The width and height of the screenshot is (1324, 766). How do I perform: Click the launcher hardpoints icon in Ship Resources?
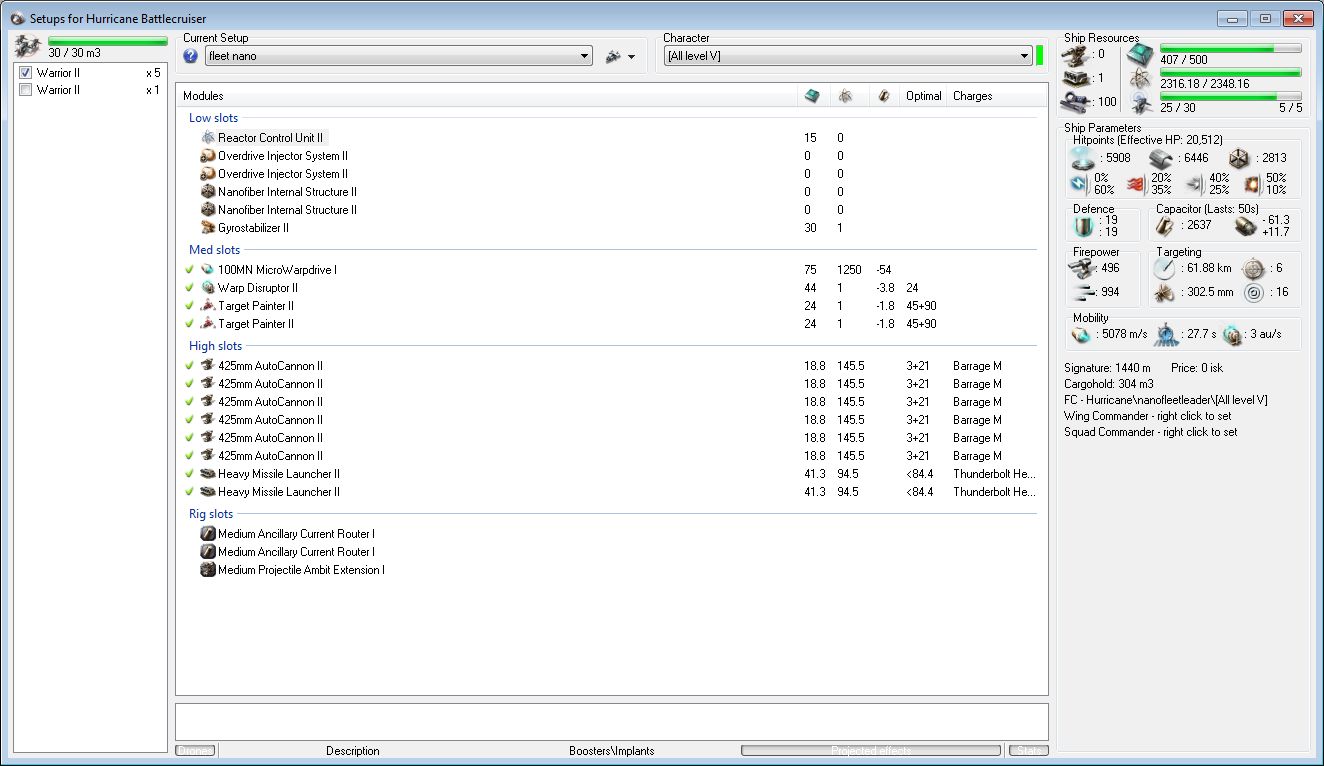click(1076, 78)
